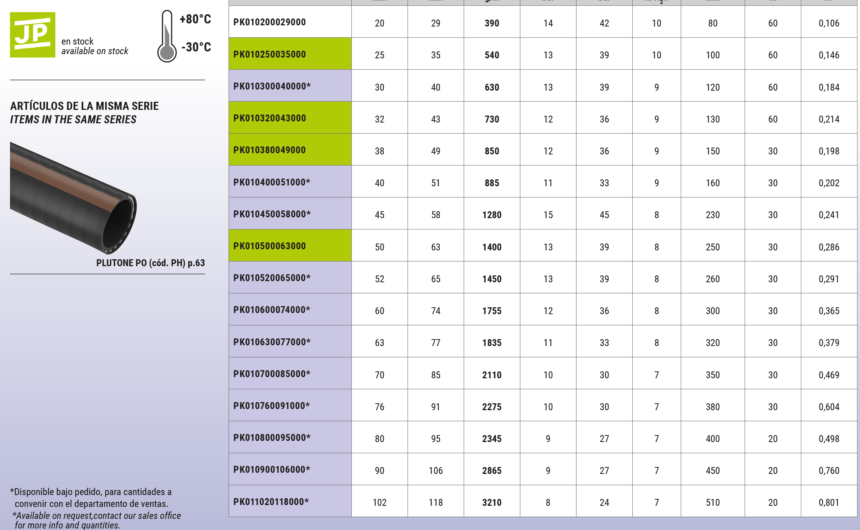This screenshot has height=530, width=860.
Task: Select product code PK010200029000
Action: pos(269,22)
